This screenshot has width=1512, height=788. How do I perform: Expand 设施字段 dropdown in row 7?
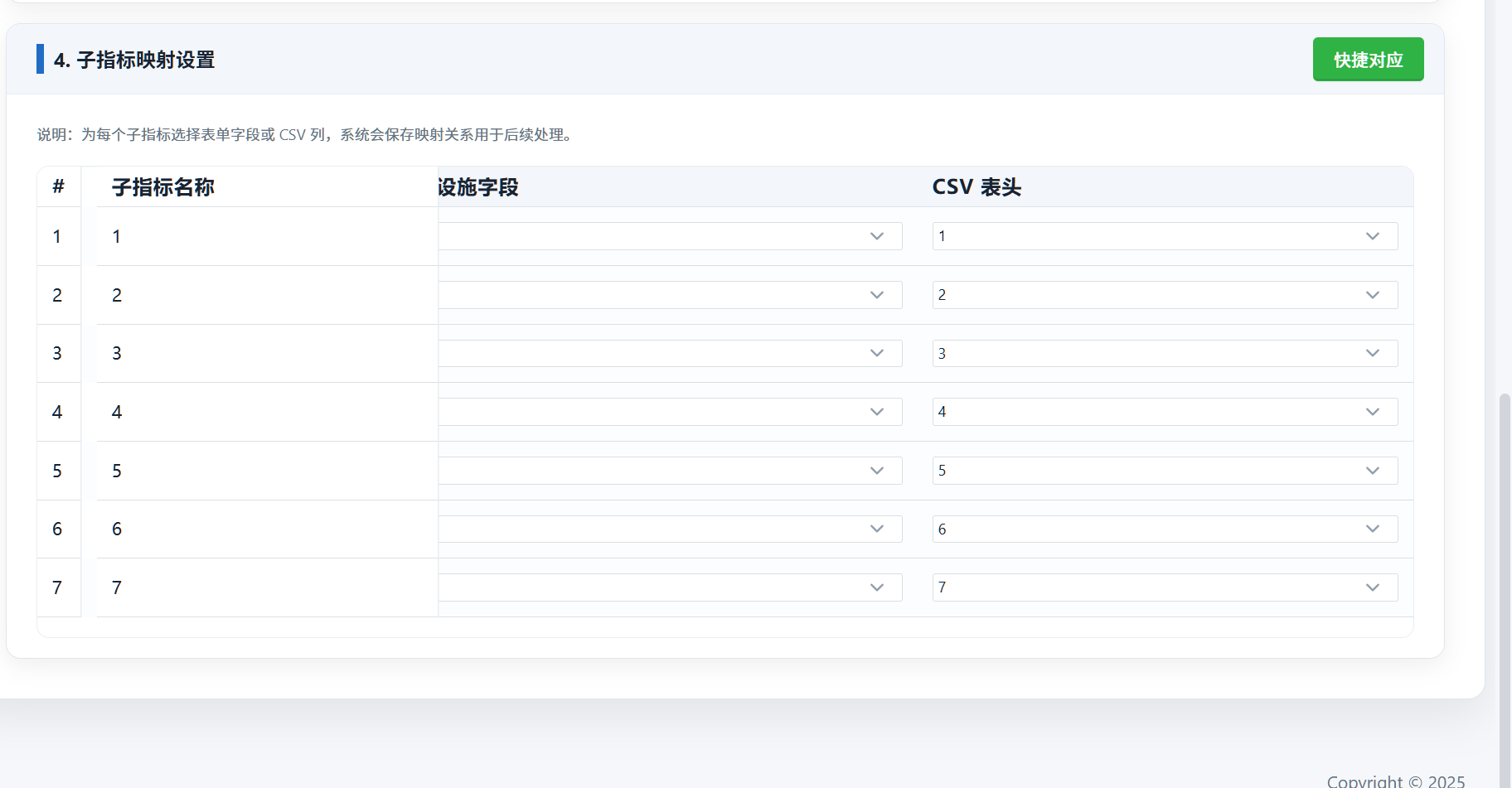670,587
